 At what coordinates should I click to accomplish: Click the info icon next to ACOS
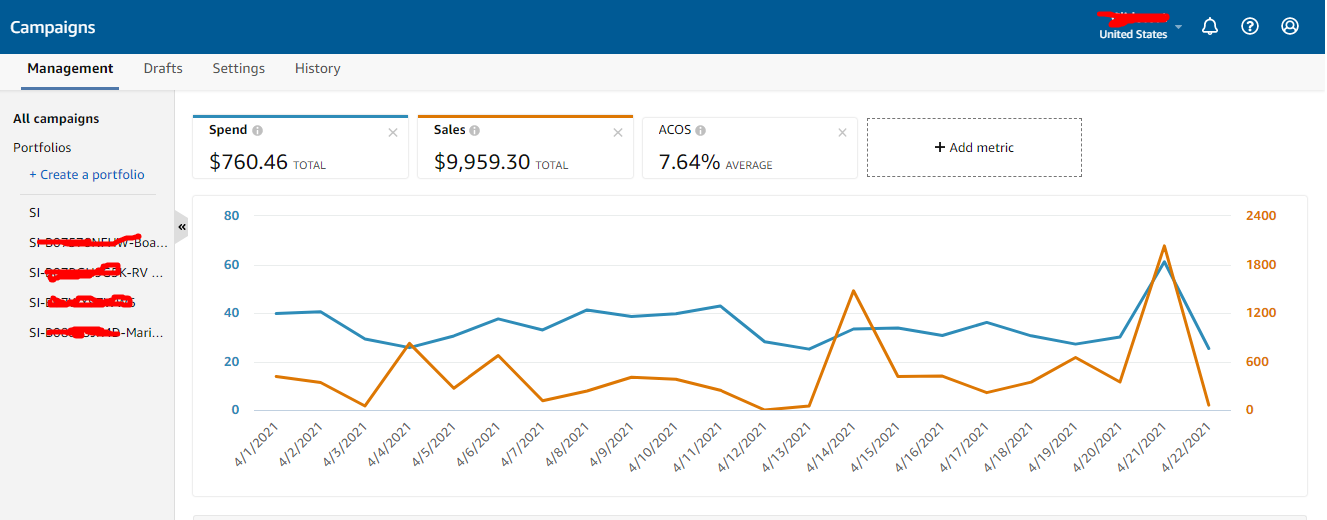point(701,131)
